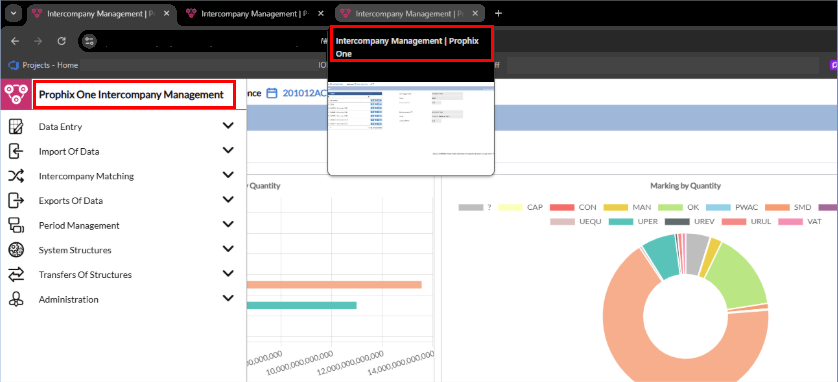This screenshot has height=382, width=838.
Task: Expand the Administration chevron
Action: [x=228, y=299]
